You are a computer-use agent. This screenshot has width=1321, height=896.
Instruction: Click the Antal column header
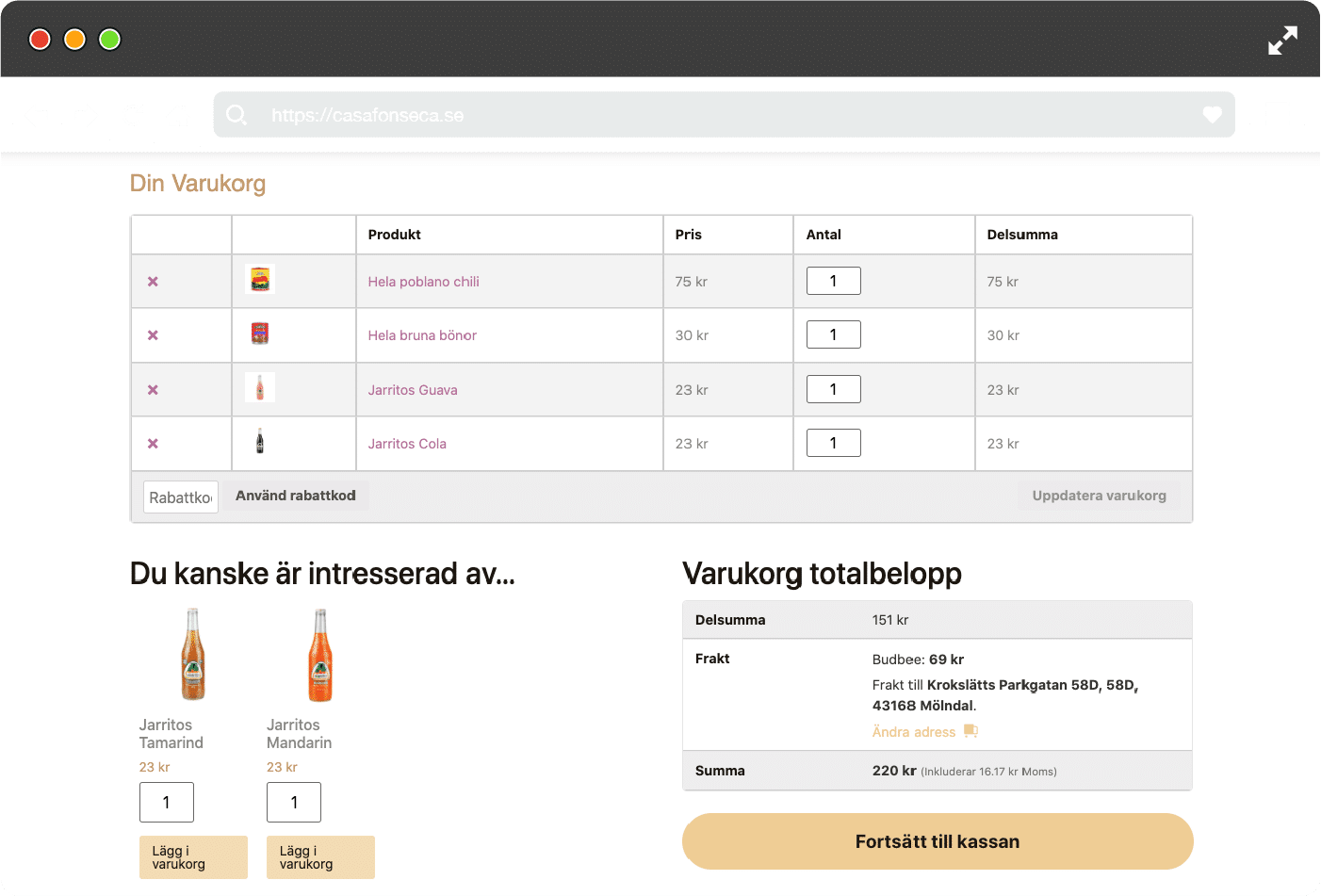click(824, 235)
